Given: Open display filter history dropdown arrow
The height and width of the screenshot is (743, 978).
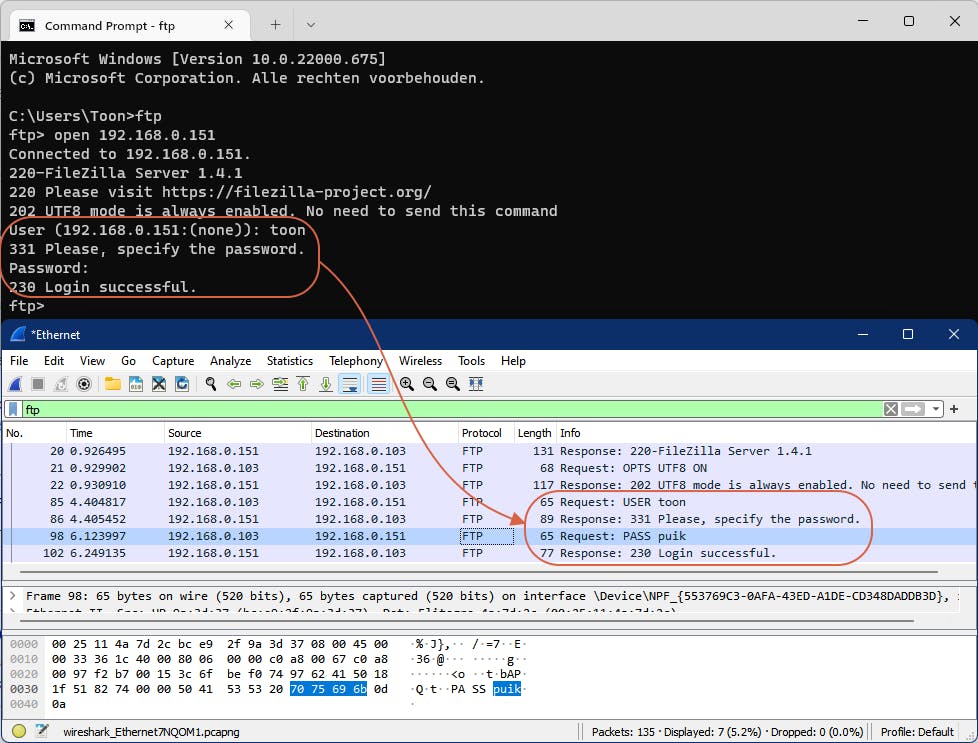Looking at the screenshot, I should pos(936,409).
